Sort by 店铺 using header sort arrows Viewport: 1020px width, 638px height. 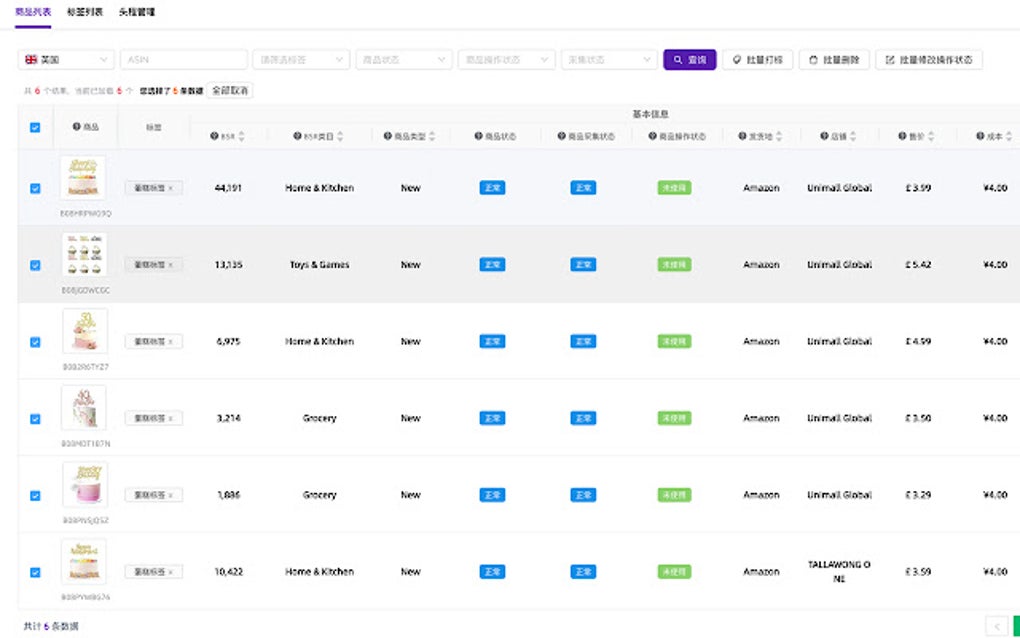click(x=853, y=136)
